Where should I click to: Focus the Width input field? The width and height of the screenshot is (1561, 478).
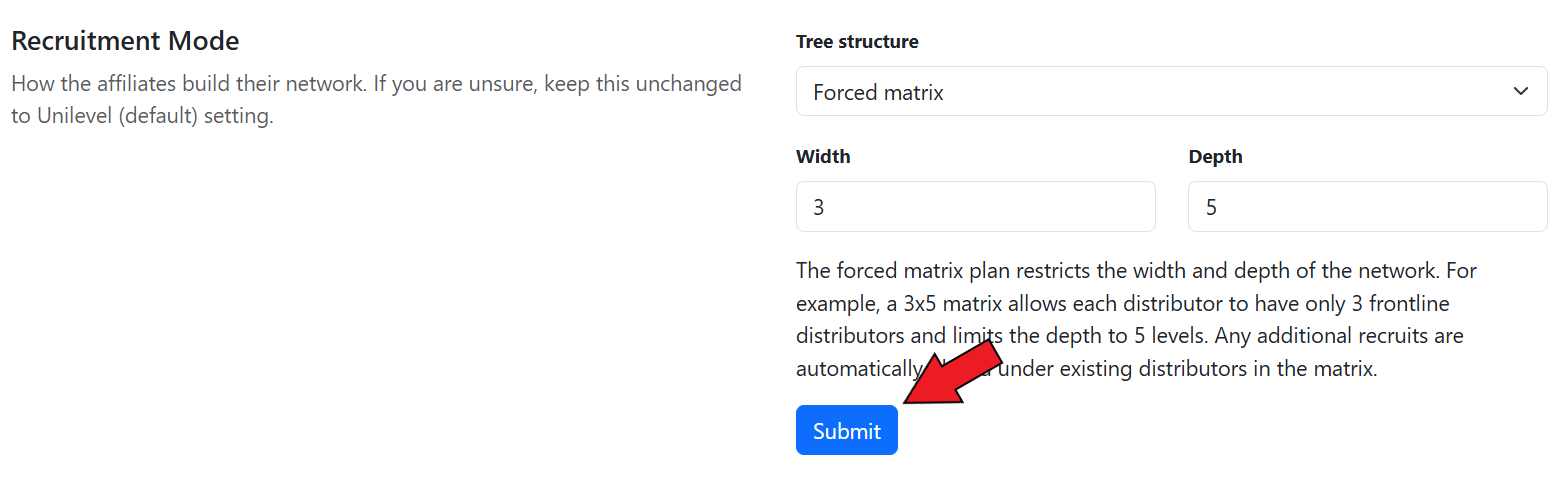click(x=975, y=207)
